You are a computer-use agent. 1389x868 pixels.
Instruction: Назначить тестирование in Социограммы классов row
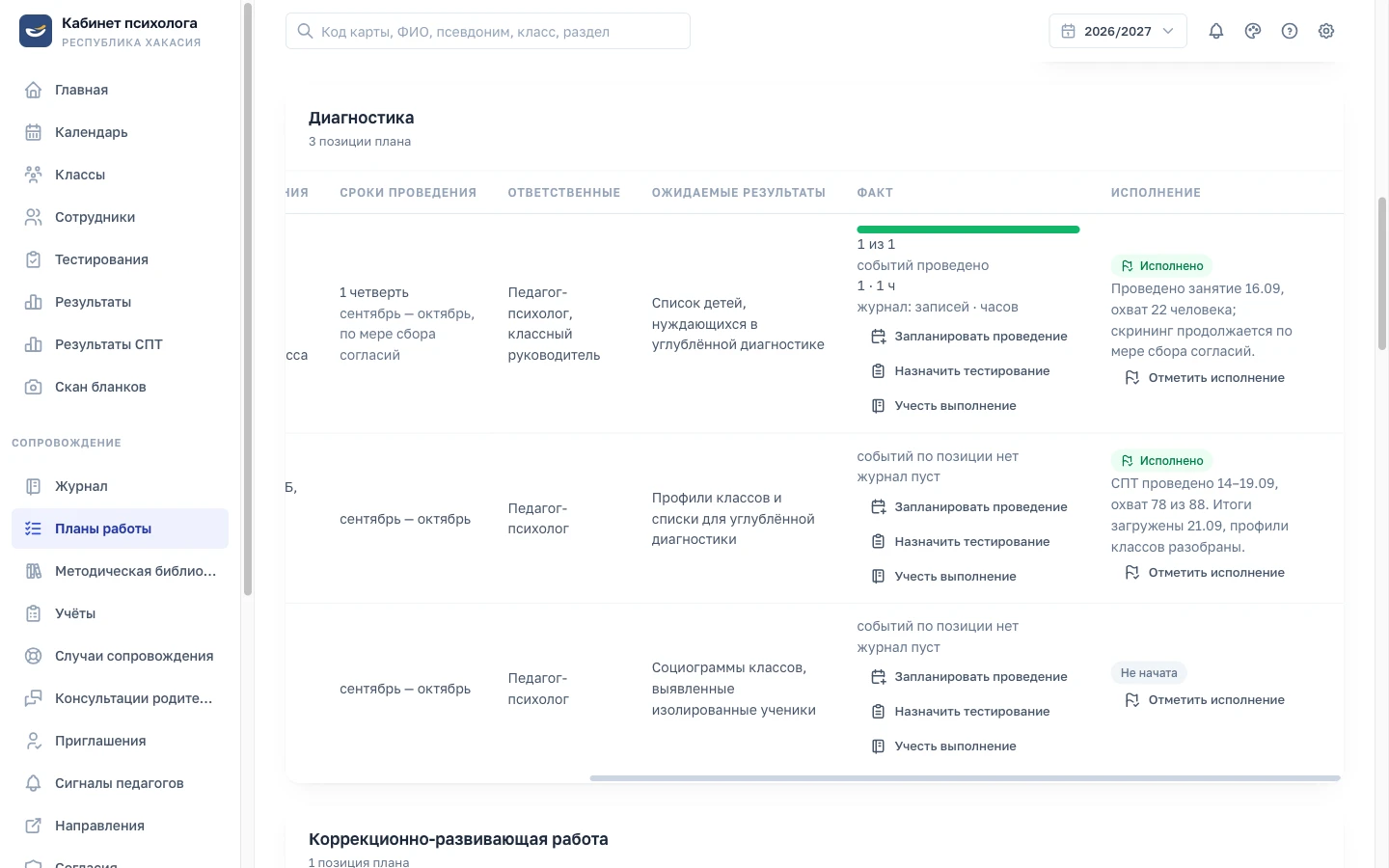click(960, 712)
